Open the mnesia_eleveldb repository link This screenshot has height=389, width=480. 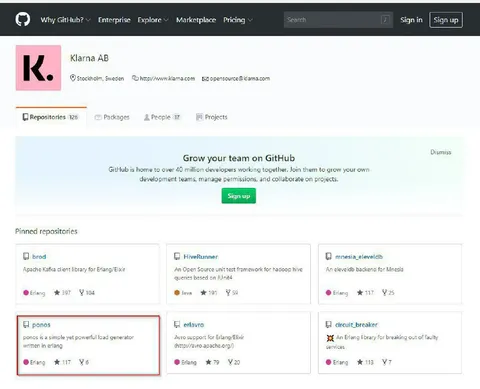[x=359, y=256]
